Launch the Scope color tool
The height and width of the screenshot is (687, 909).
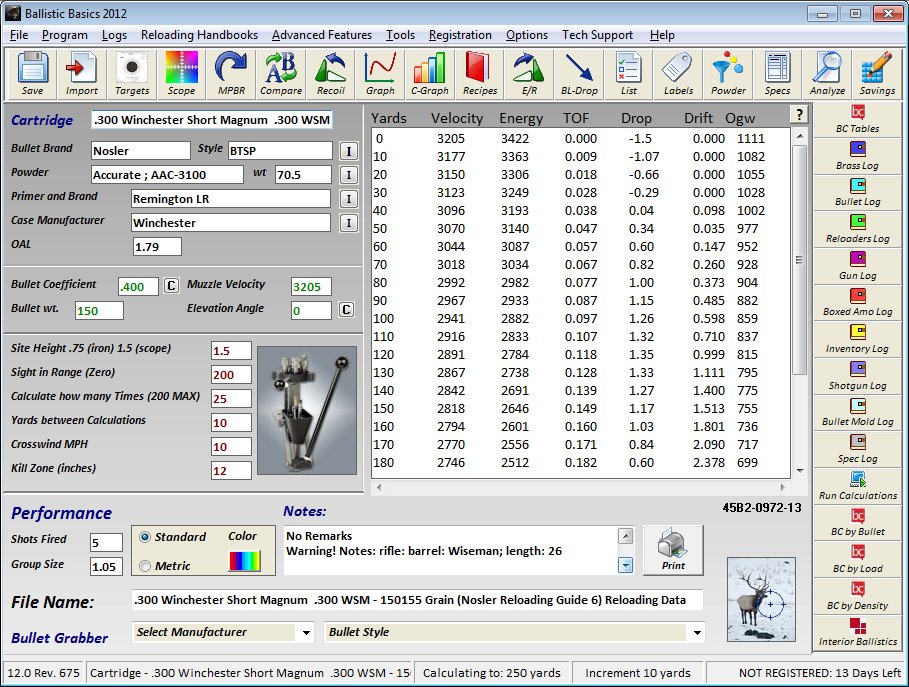click(181, 74)
